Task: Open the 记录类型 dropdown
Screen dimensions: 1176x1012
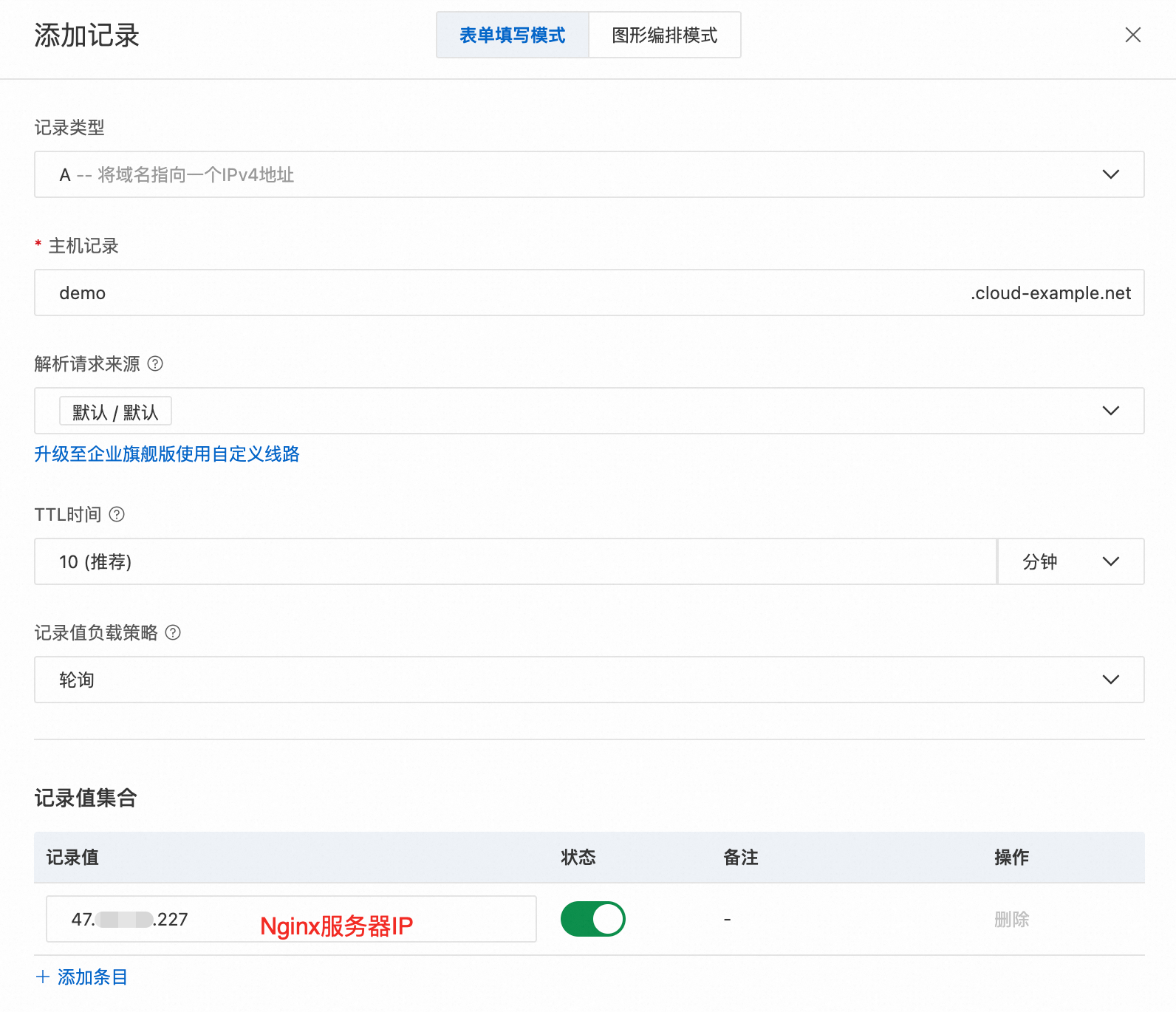Action: pos(589,174)
